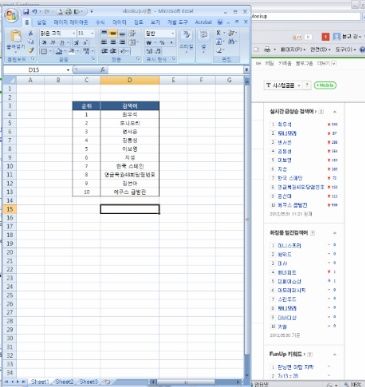This screenshot has height=387, width=365.
Task: Switch to the 페이지 레이아웃 ribbon tab
Action: 71,22
